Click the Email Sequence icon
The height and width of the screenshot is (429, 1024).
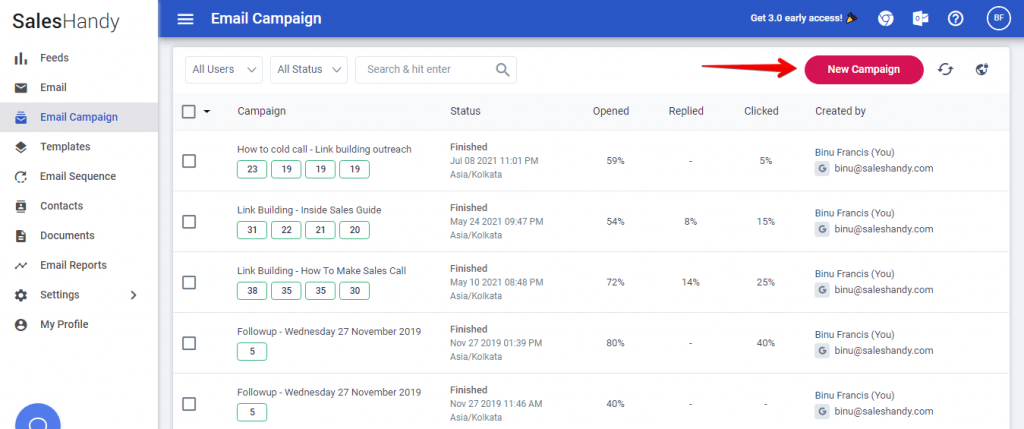[x=21, y=176]
